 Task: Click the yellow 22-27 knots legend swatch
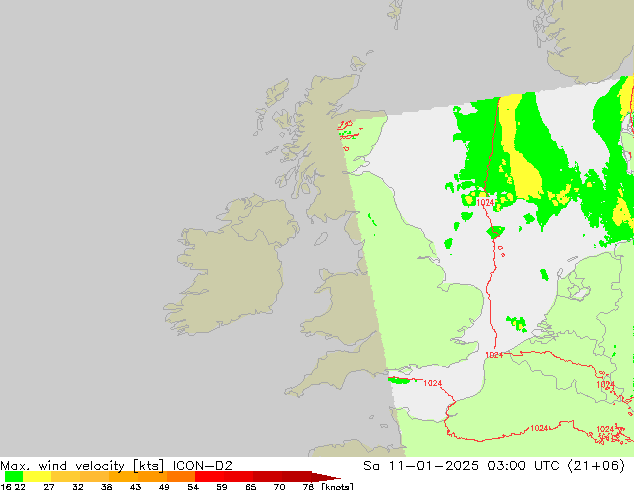tap(37, 476)
